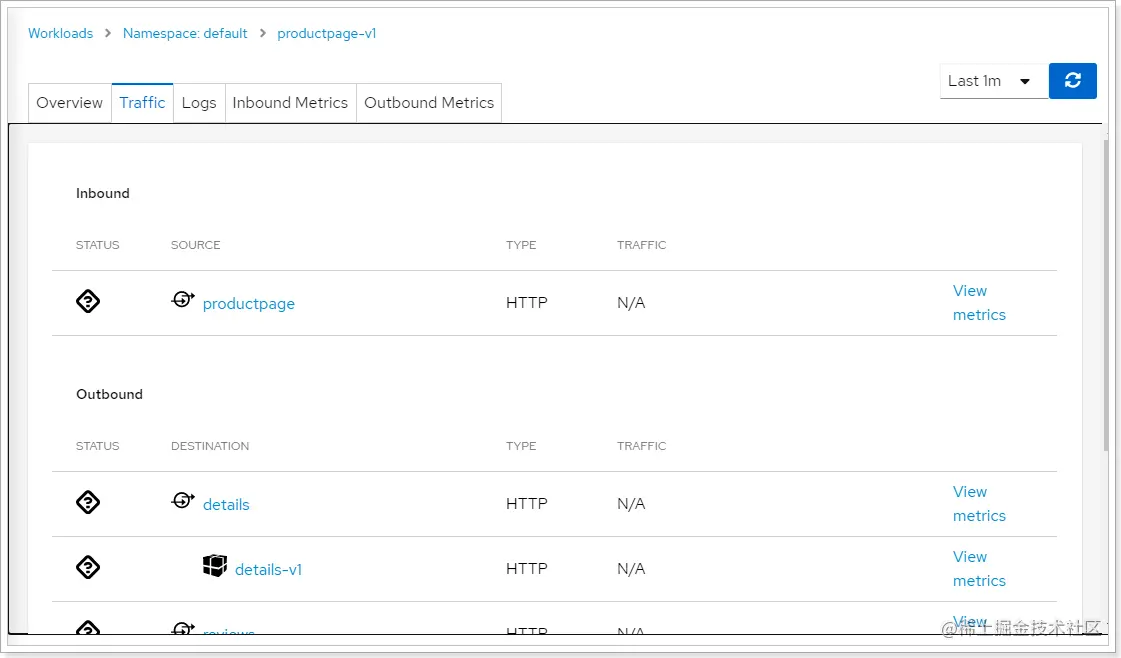
Task: View metrics for details service row
Action: pos(979,504)
